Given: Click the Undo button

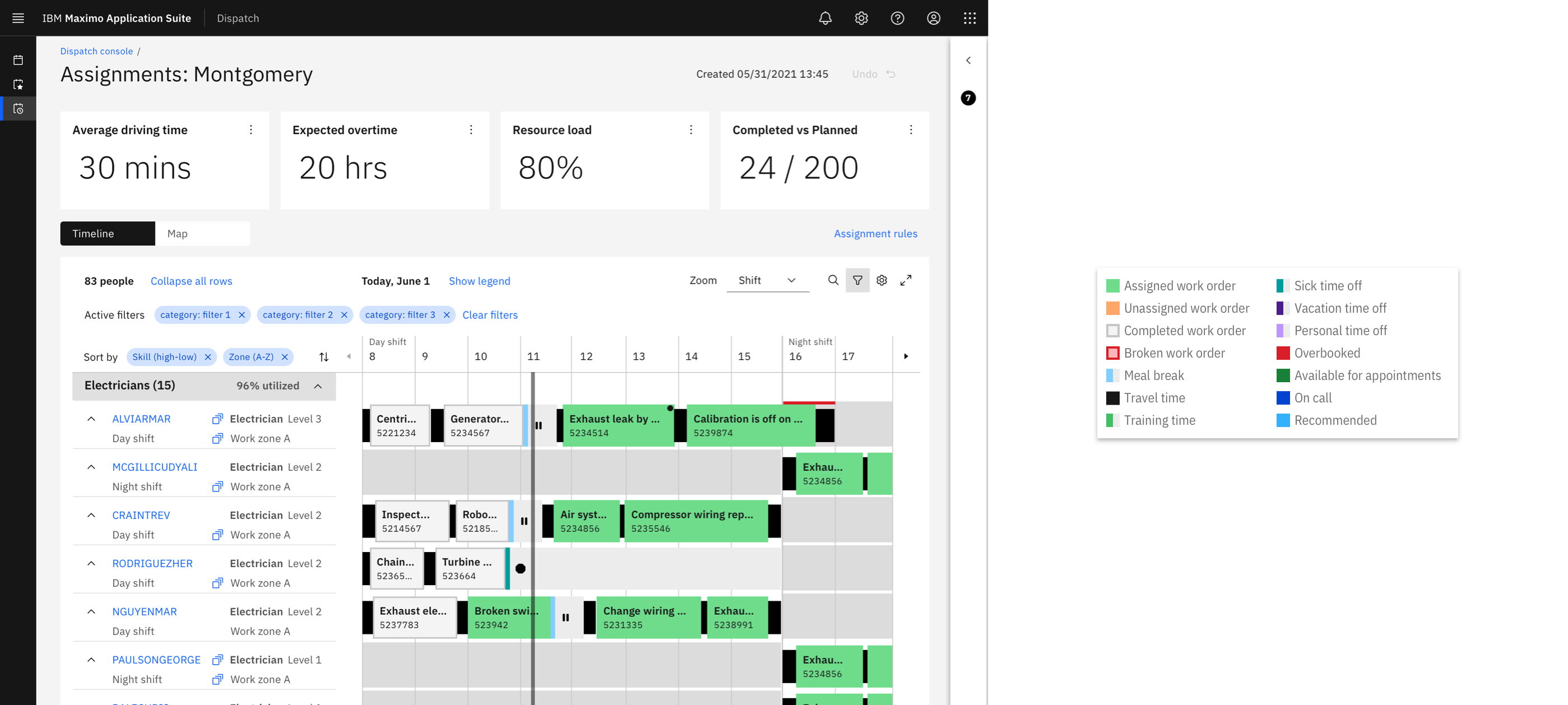Looking at the screenshot, I should pos(874,75).
